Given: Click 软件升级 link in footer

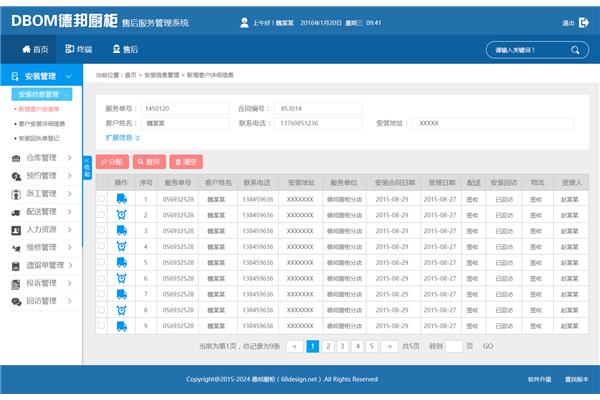Looking at the screenshot, I should click(540, 379).
